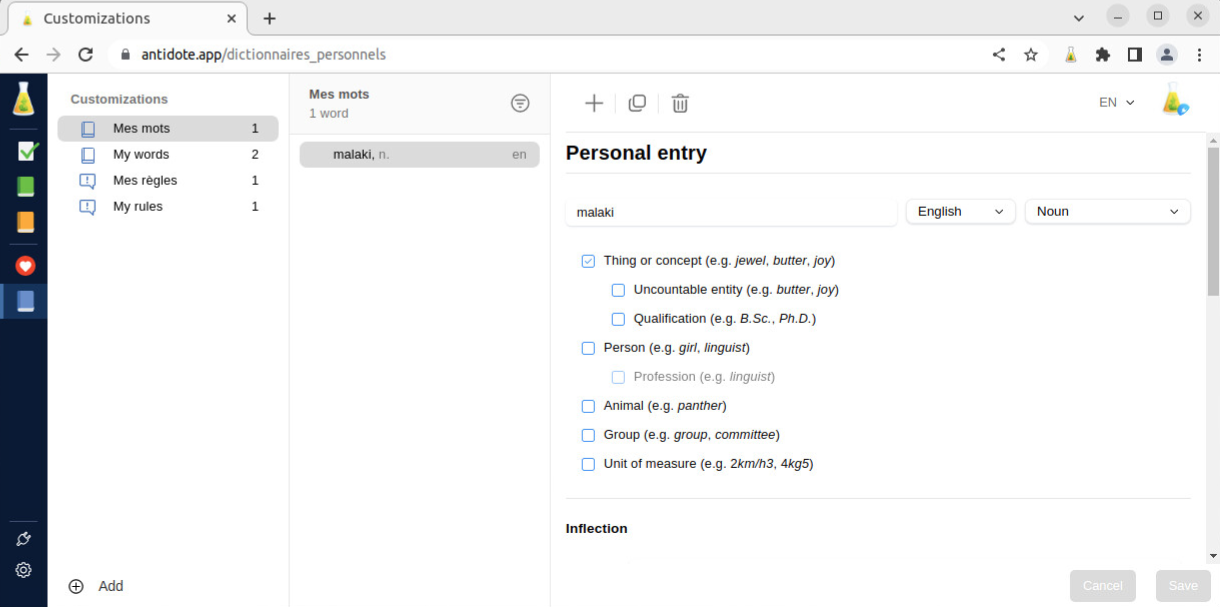Open the green dictionaries book icon
This screenshot has width=1220, height=607.
(x=26, y=187)
